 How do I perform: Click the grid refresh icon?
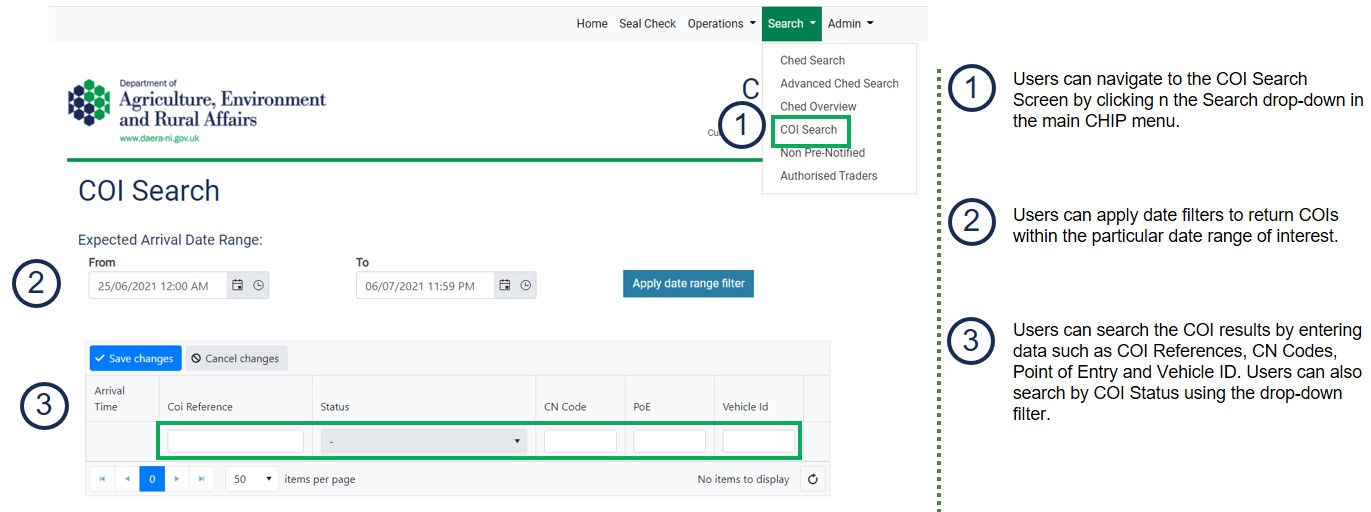[813, 480]
